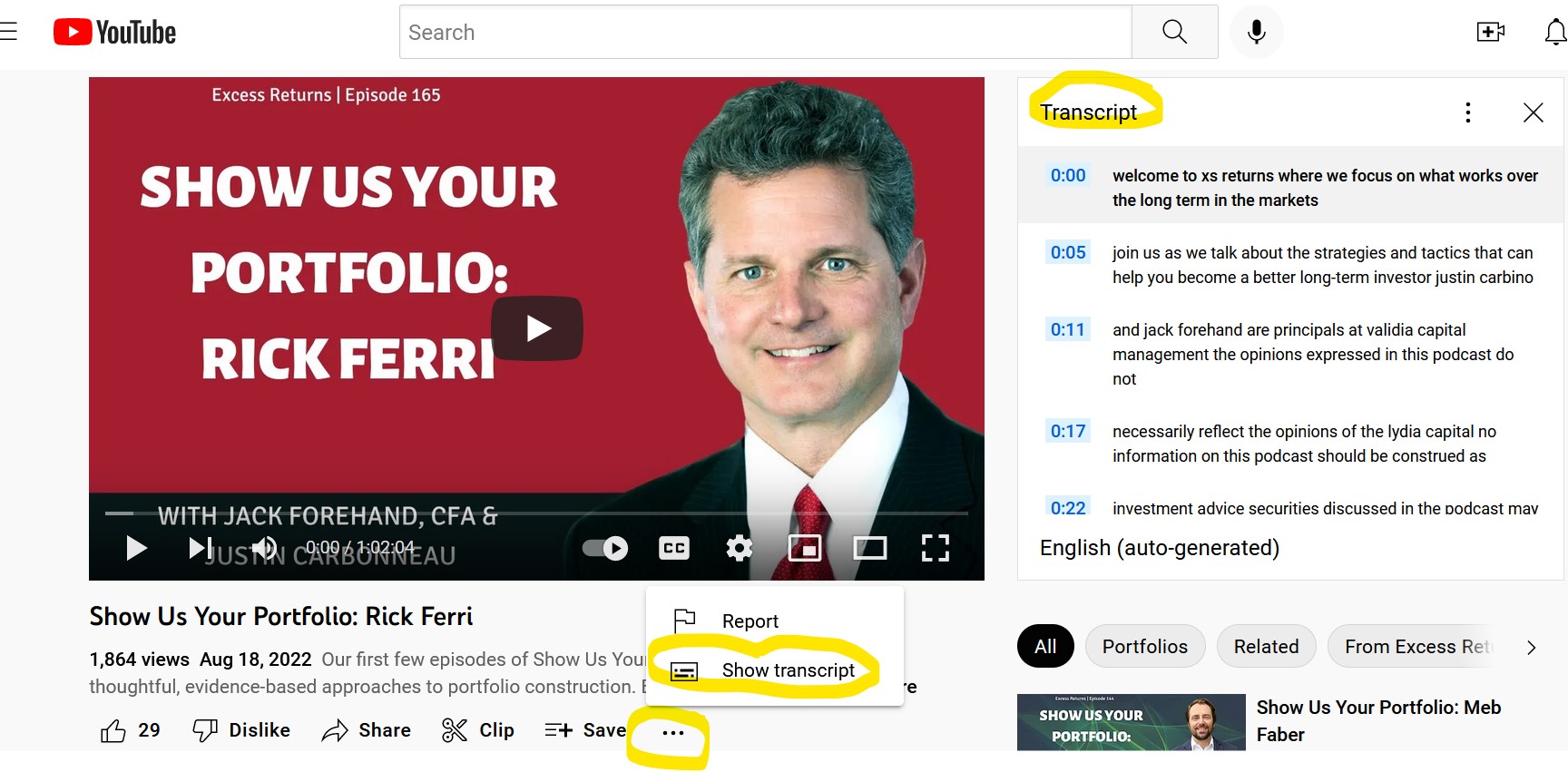Go to YouTube home via logo
Viewport: 1568px width, 772px height.
click(114, 33)
